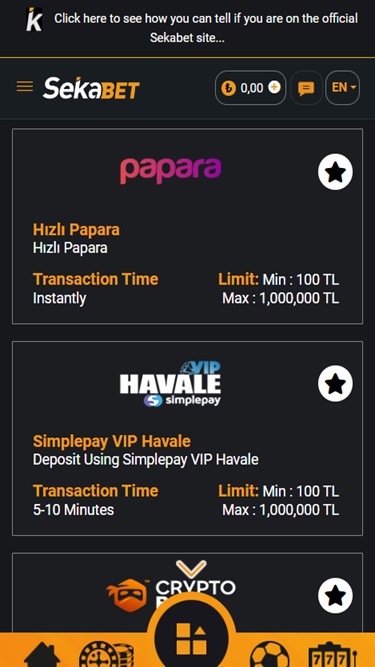This screenshot has width=375, height=667.
Task: Favorite the Papara payment method star
Action: (x=335, y=172)
